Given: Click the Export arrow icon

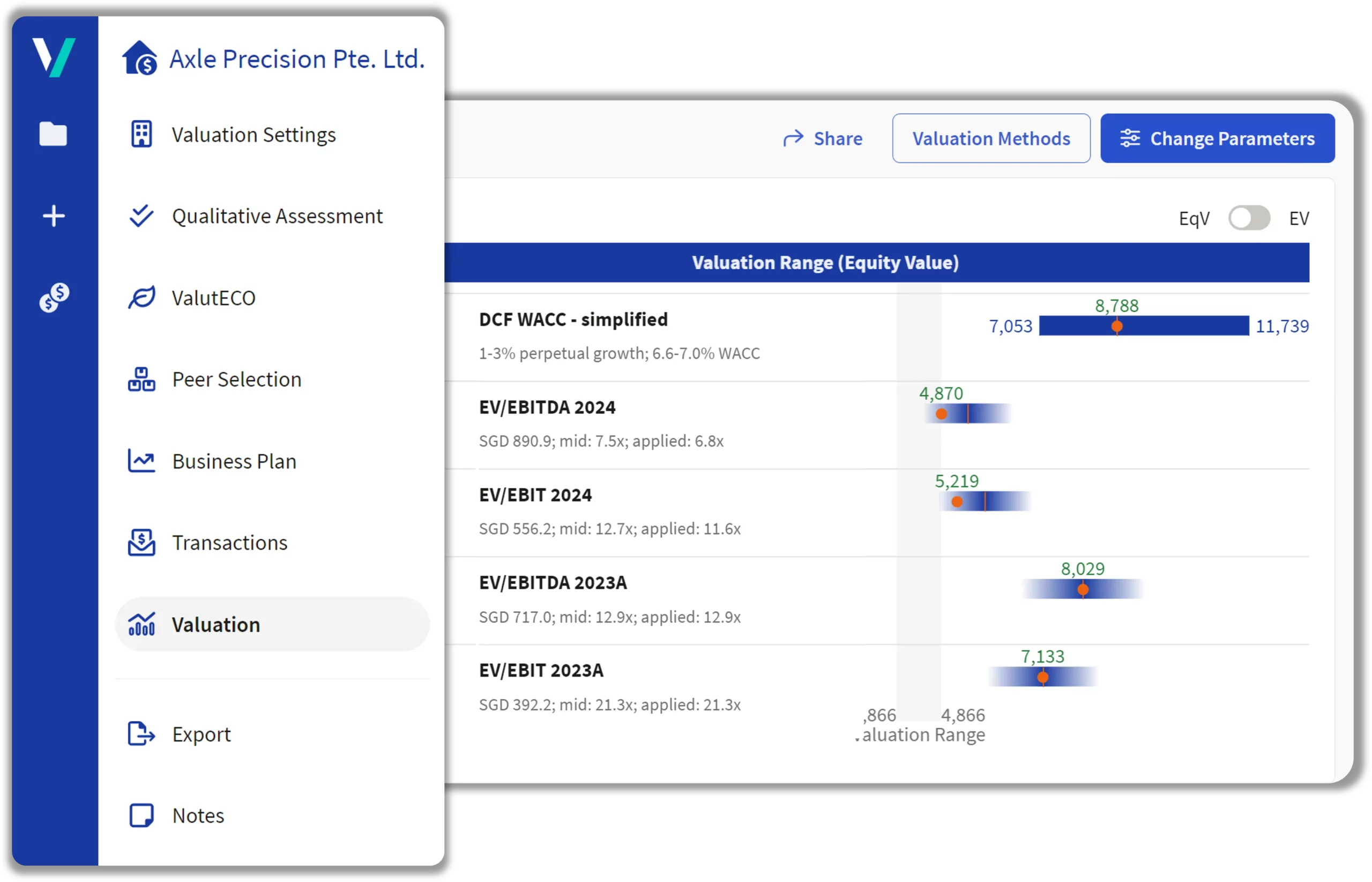Looking at the screenshot, I should (x=141, y=733).
